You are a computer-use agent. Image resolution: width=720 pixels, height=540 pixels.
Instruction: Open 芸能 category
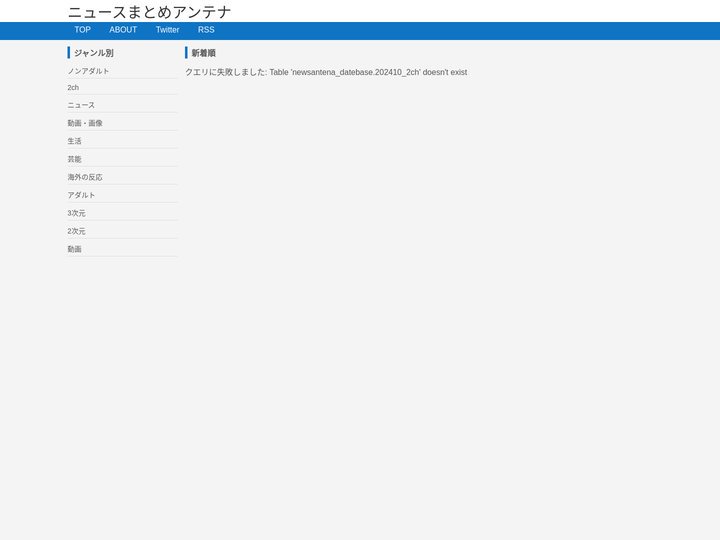74,159
